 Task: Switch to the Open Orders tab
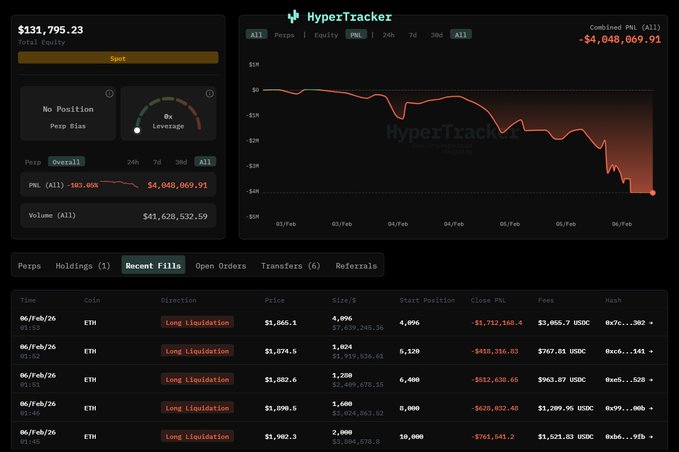pyautogui.click(x=221, y=265)
